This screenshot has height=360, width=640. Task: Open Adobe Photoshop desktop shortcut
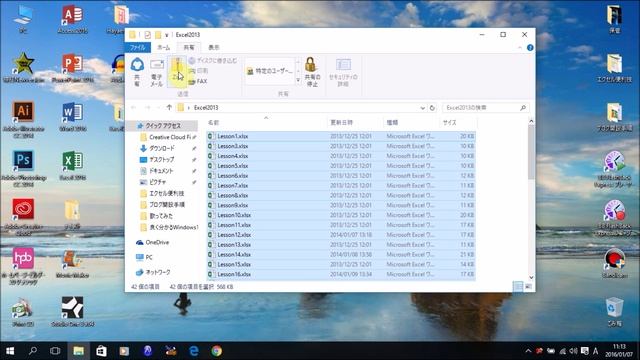pos(23,168)
